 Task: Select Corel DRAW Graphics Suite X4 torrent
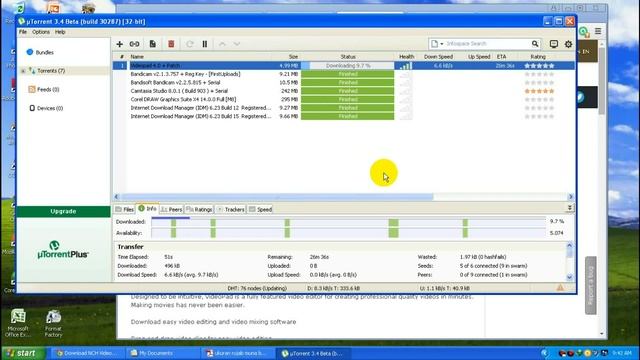[x=183, y=99]
